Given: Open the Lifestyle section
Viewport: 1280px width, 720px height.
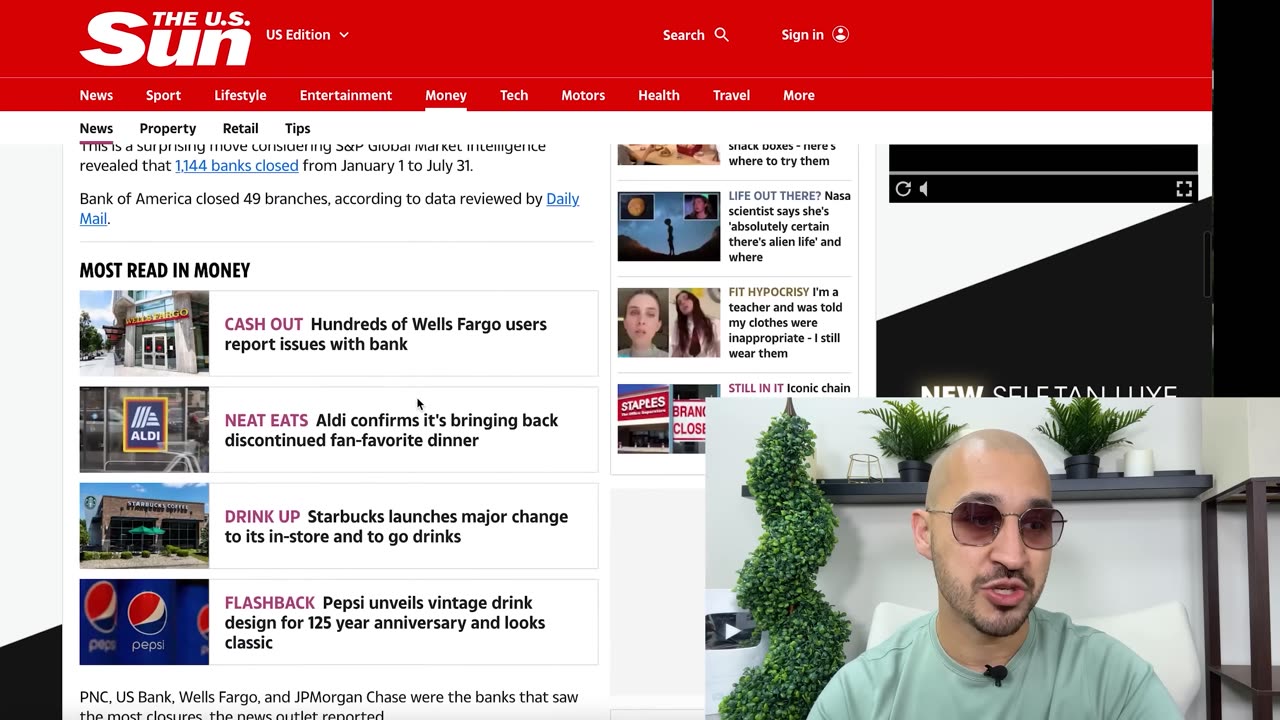Looking at the screenshot, I should pyautogui.click(x=240, y=95).
